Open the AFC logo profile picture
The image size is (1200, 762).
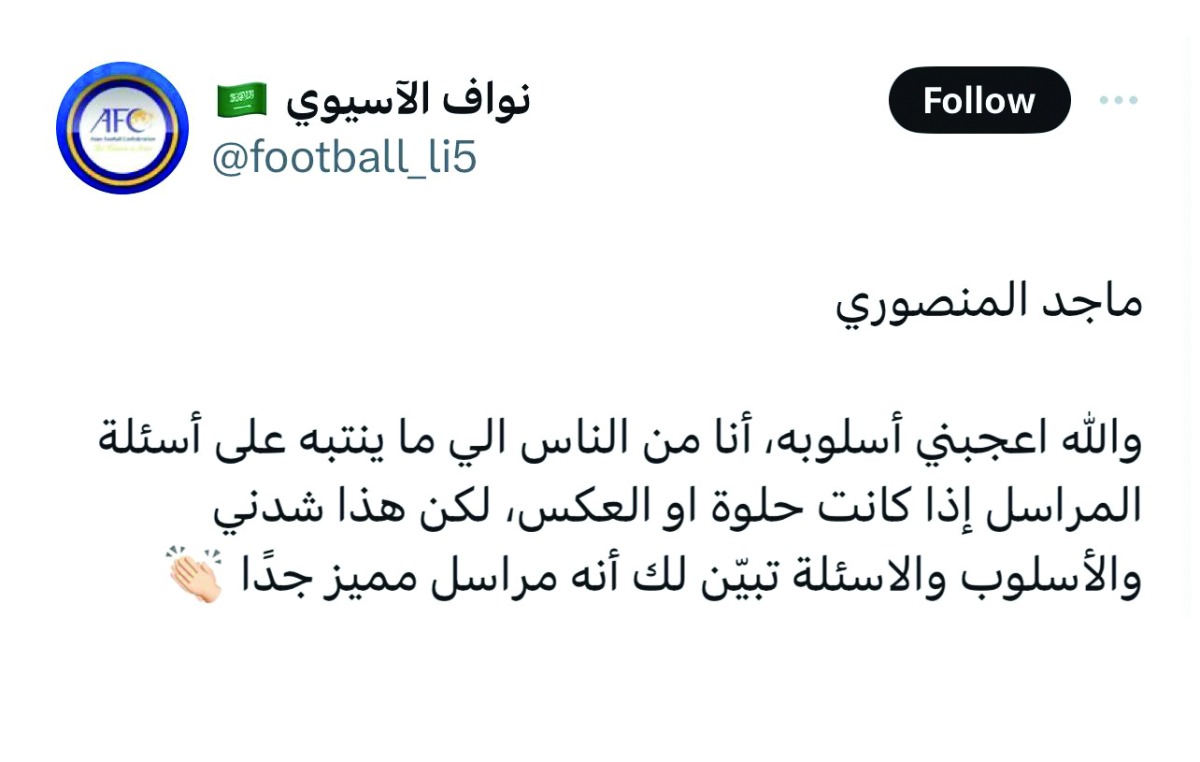(122, 128)
